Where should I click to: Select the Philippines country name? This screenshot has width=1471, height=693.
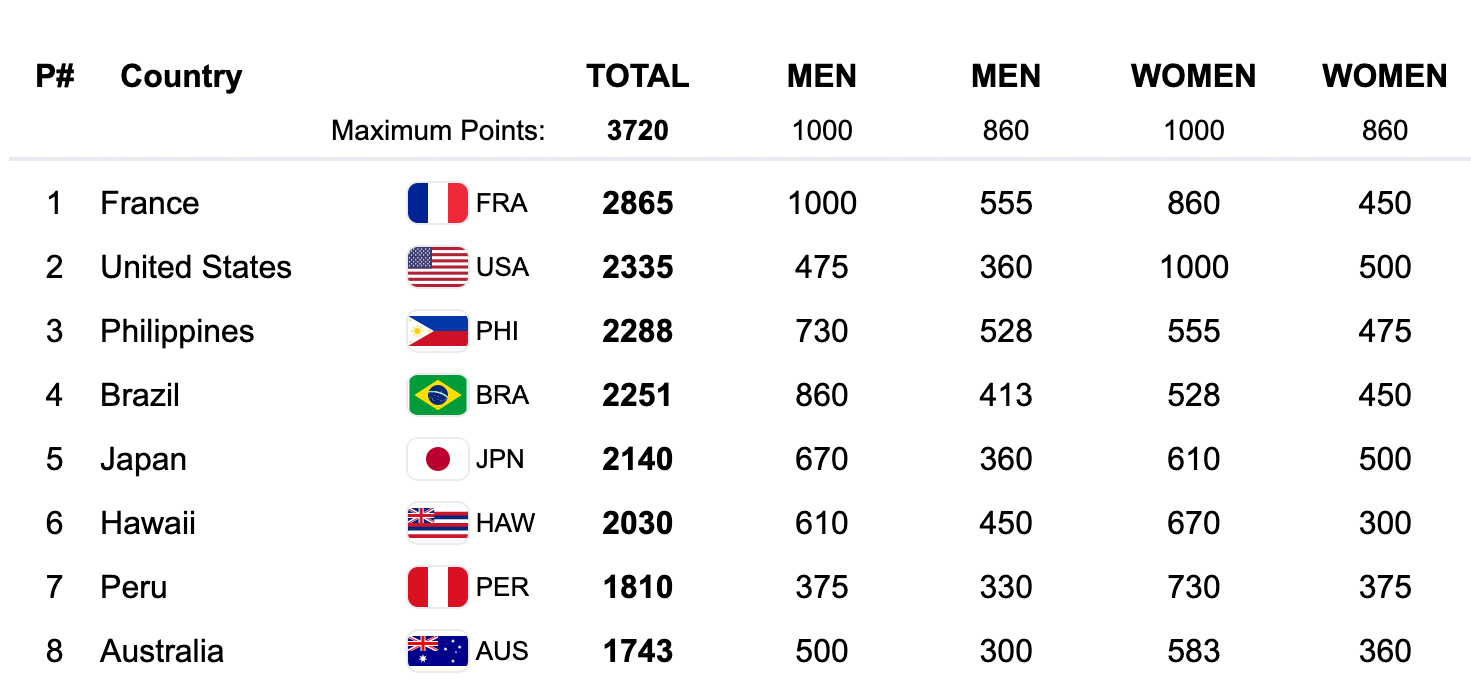pos(177,332)
